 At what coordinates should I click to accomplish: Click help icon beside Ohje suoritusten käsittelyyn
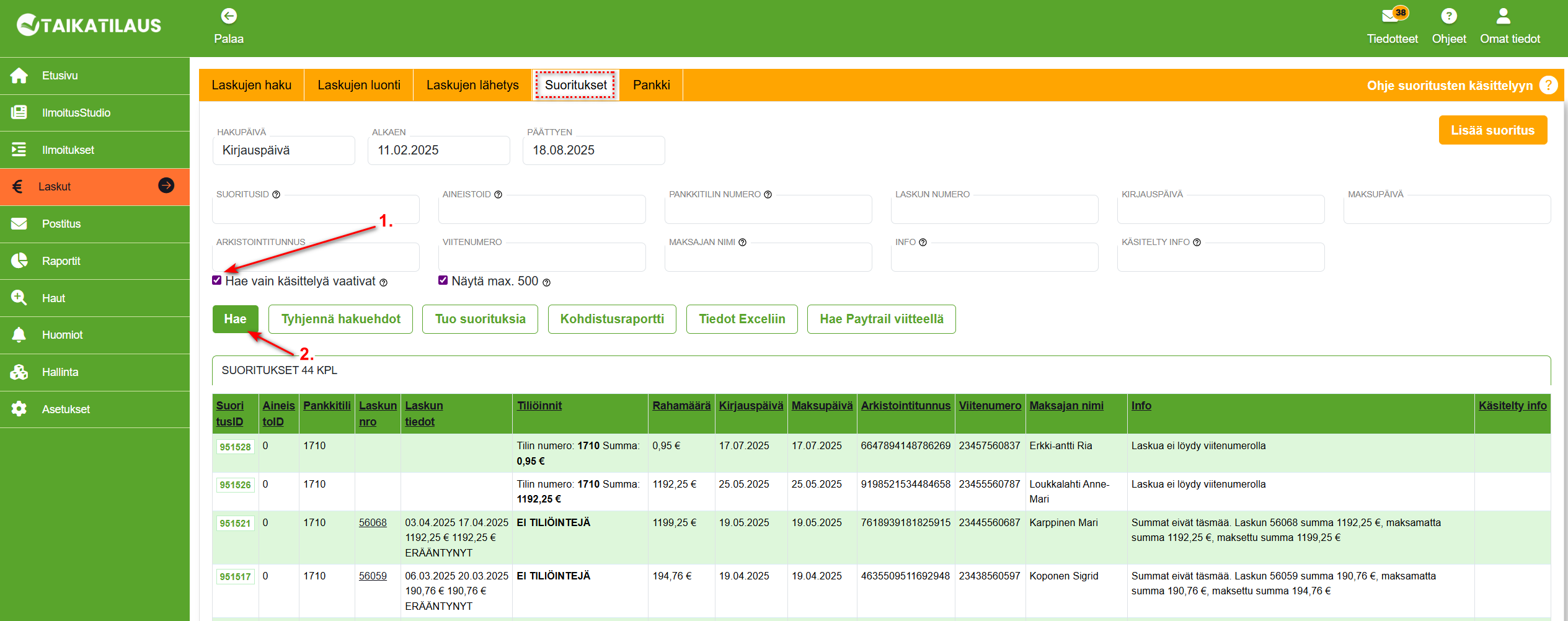[x=1548, y=85]
